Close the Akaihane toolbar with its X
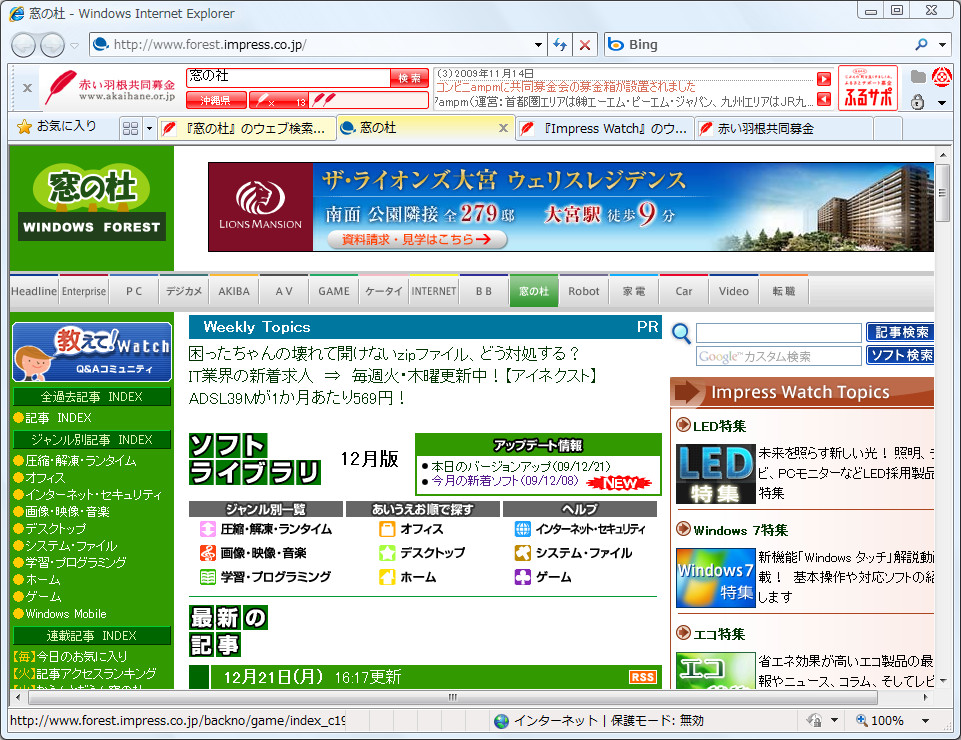The image size is (961, 740). click(27, 88)
